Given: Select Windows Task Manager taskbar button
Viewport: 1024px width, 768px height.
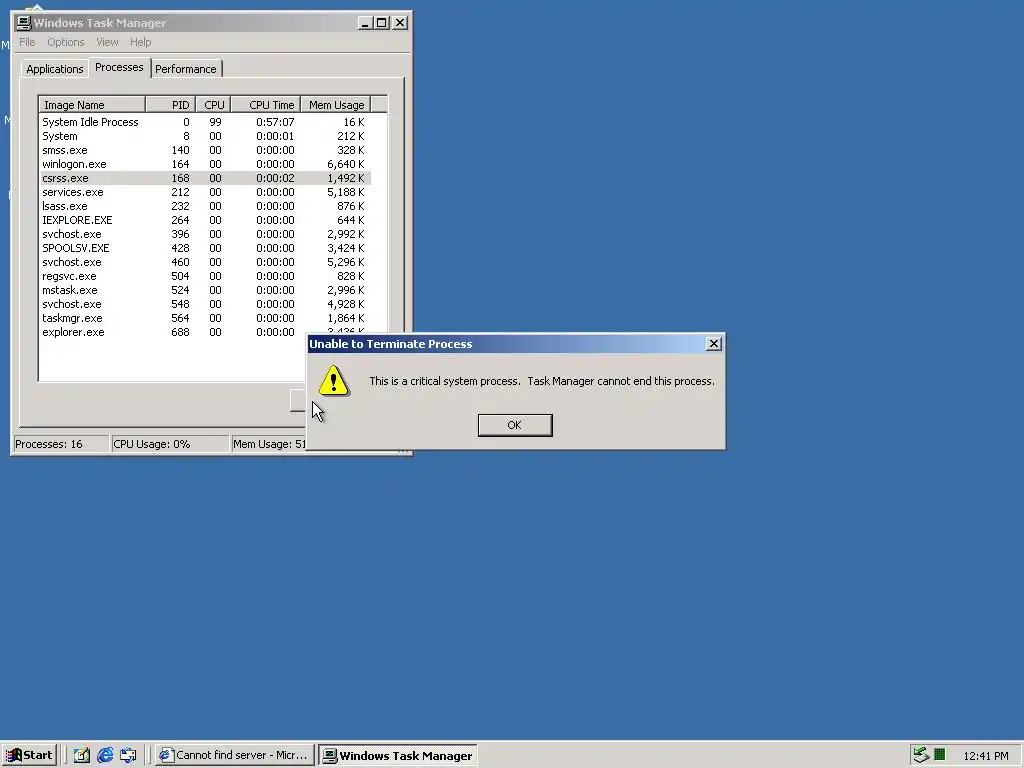Looking at the screenshot, I should (398, 755).
